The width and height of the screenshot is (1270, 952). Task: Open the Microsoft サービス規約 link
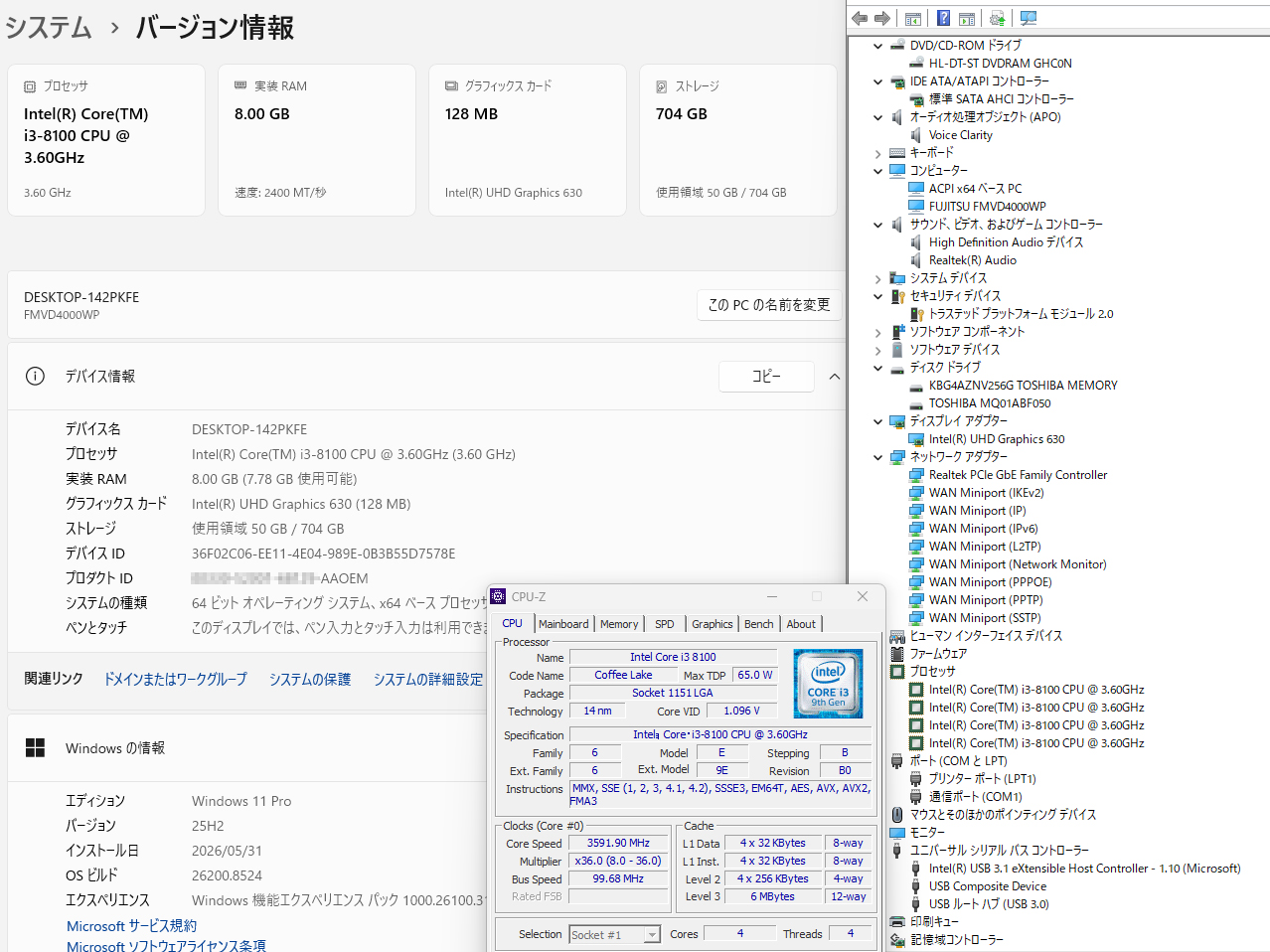click(131, 926)
